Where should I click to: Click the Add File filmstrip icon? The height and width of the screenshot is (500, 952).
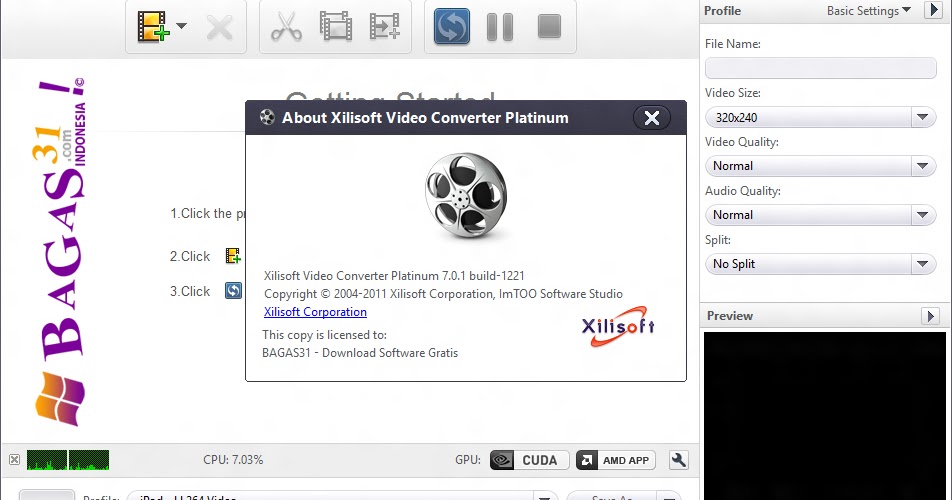[152, 27]
